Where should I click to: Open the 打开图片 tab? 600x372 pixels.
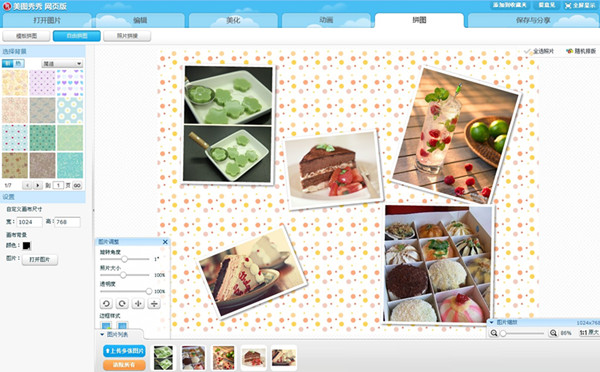coord(46,20)
